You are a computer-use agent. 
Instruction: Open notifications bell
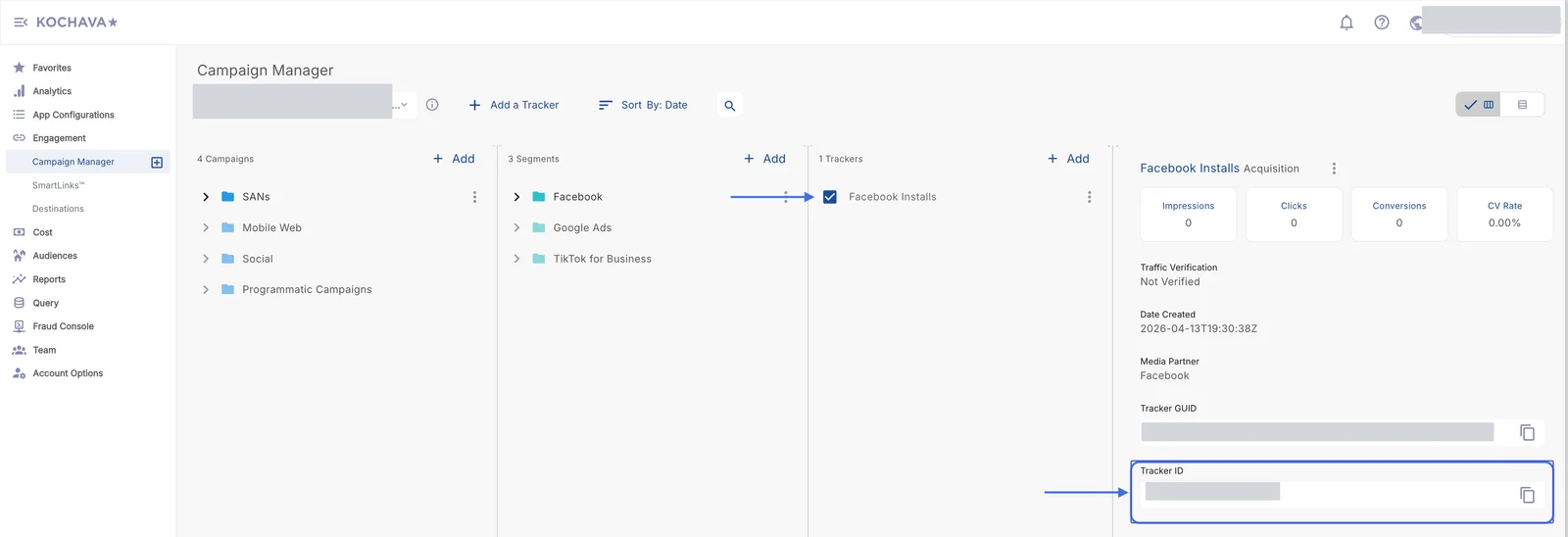click(1347, 23)
